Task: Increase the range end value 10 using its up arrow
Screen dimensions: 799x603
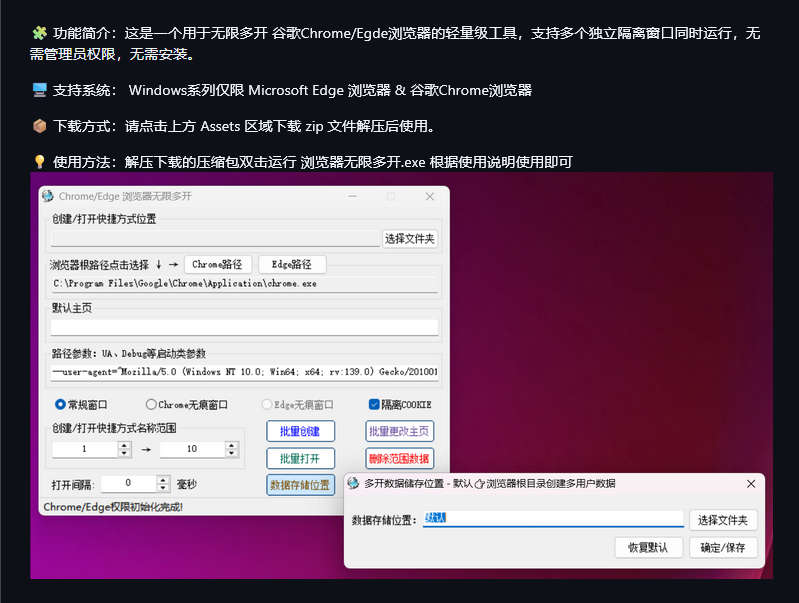Action: [x=232, y=445]
